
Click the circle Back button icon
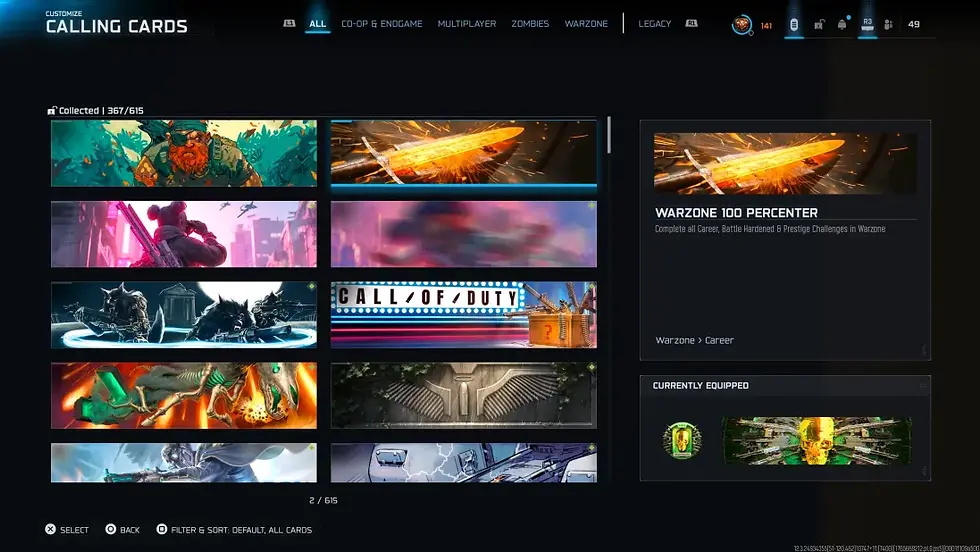tap(111, 529)
